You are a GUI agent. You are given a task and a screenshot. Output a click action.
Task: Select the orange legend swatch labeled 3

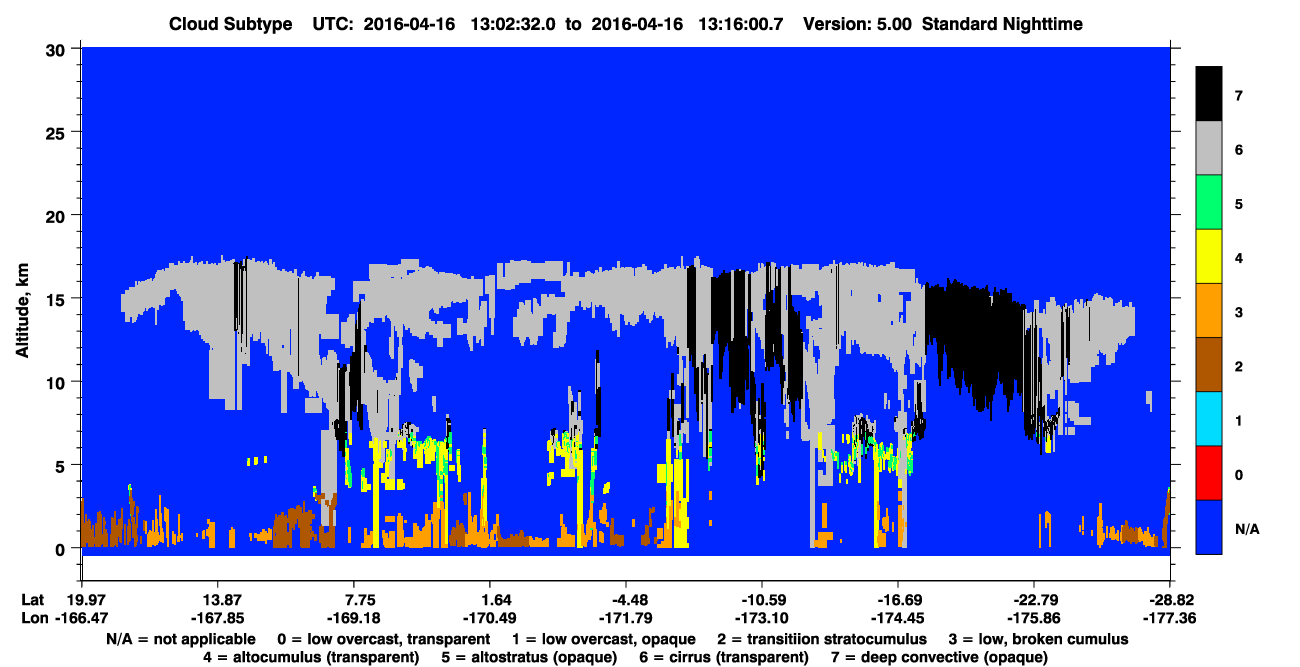click(x=1209, y=311)
